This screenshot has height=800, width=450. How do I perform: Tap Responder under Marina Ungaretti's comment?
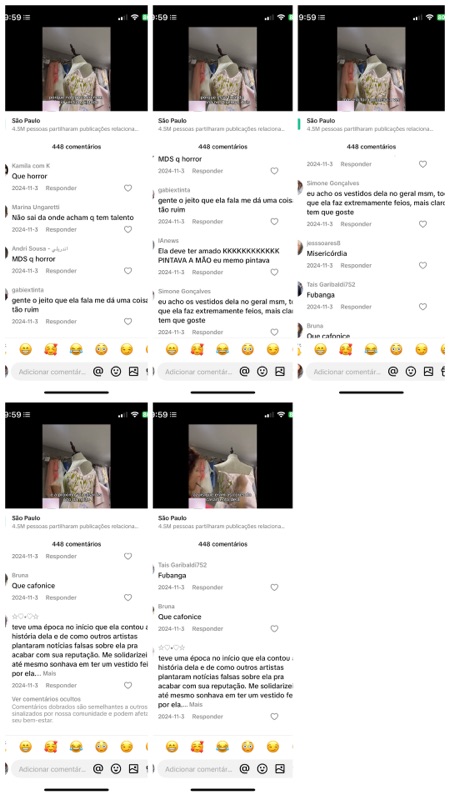[x=61, y=230]
